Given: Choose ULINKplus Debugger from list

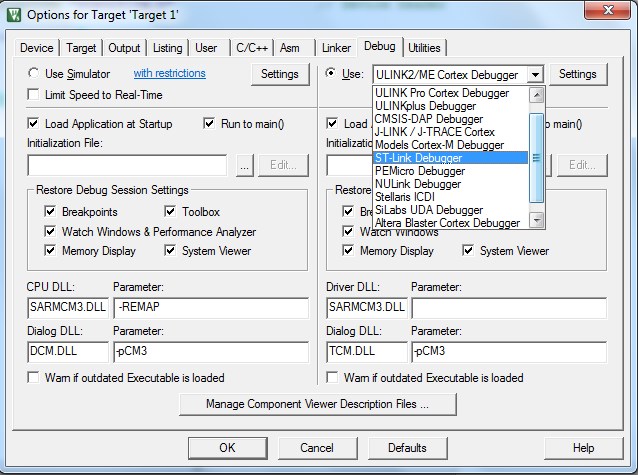Looking at the screenshot, I should pyautogui.click(x=450, y=106).
